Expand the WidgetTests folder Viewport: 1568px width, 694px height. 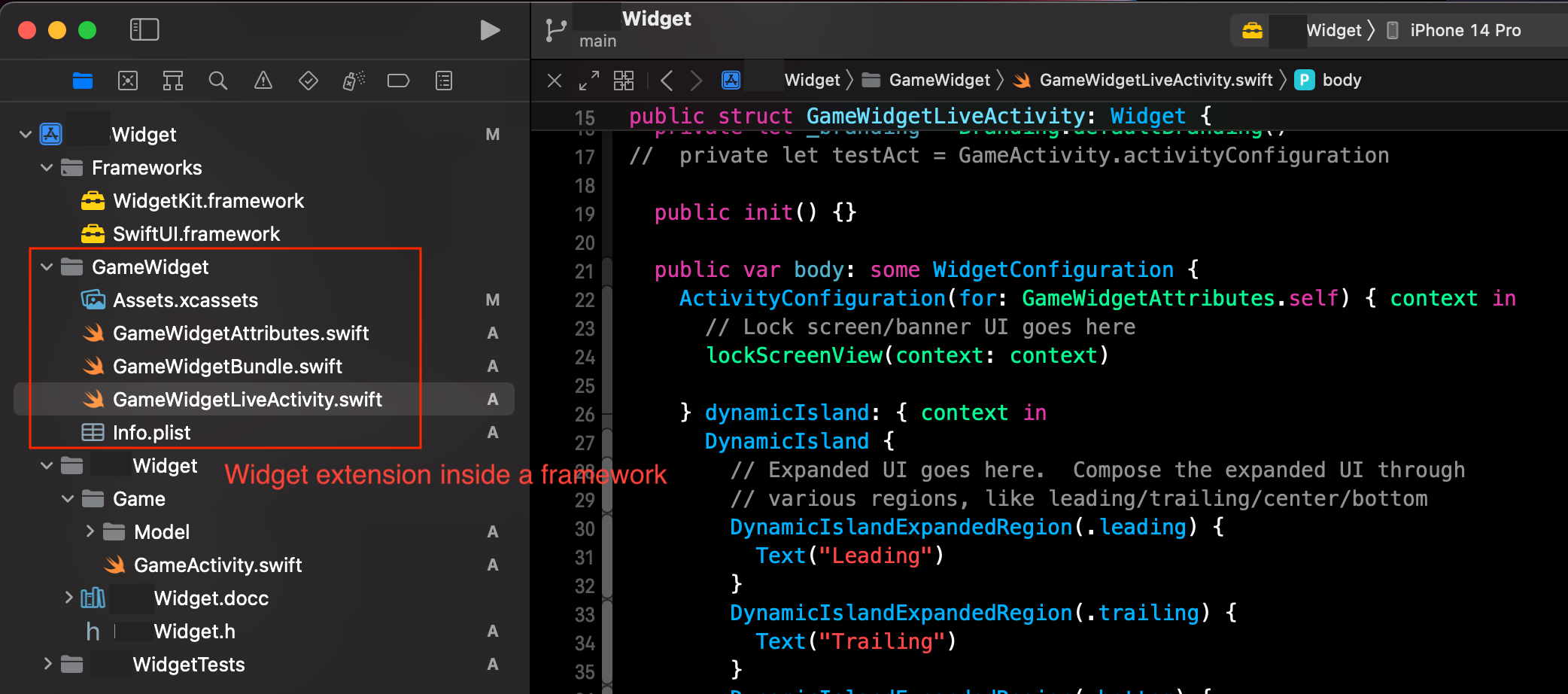[x=47, y=664]
